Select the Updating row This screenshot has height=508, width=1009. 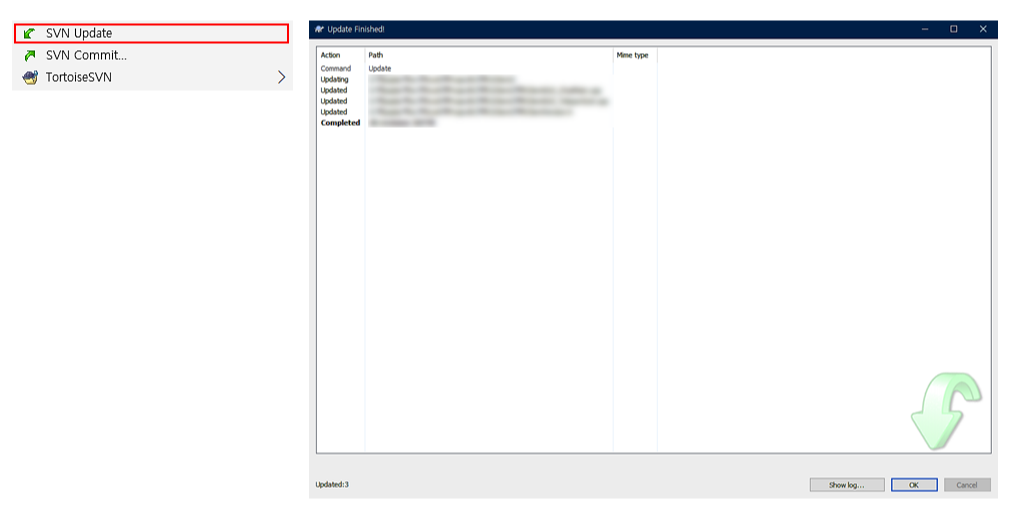tap(488, 79)
